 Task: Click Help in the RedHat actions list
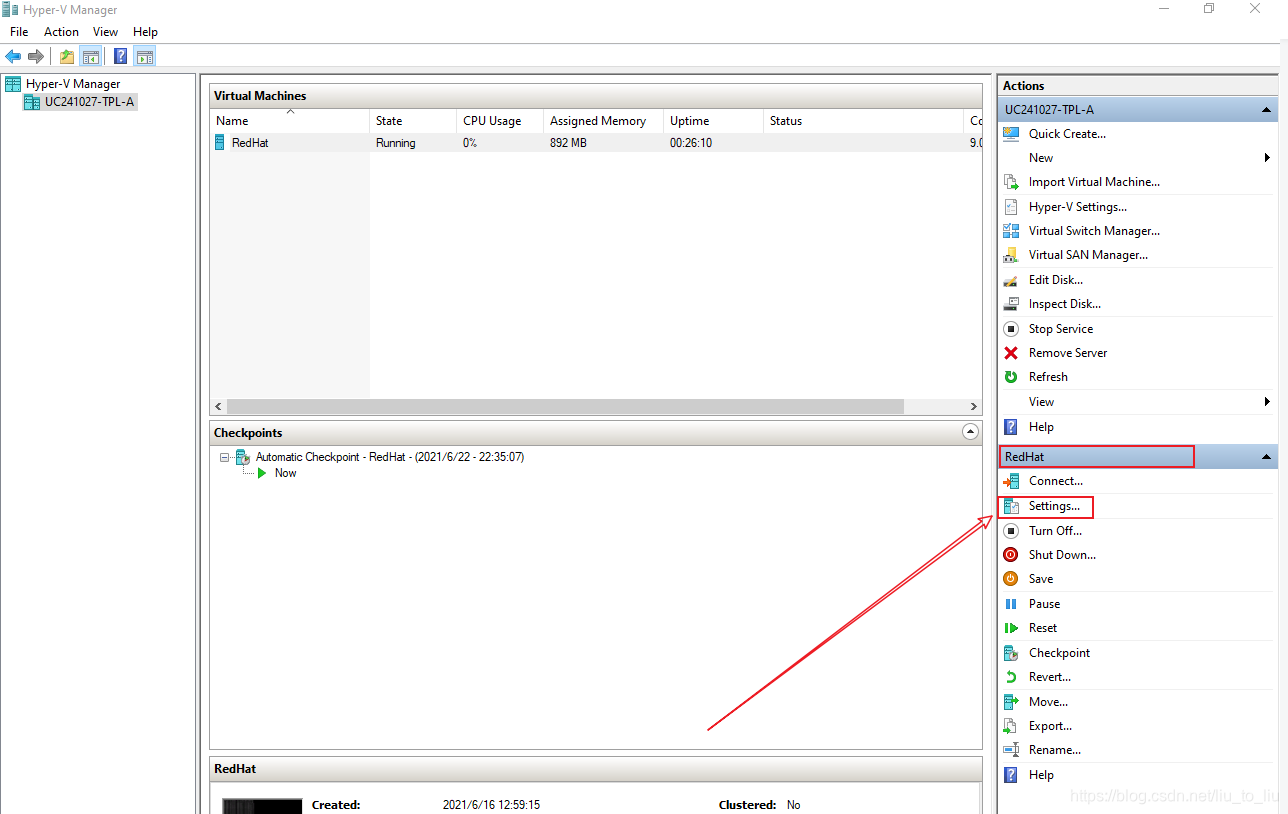coord(1041,775)
